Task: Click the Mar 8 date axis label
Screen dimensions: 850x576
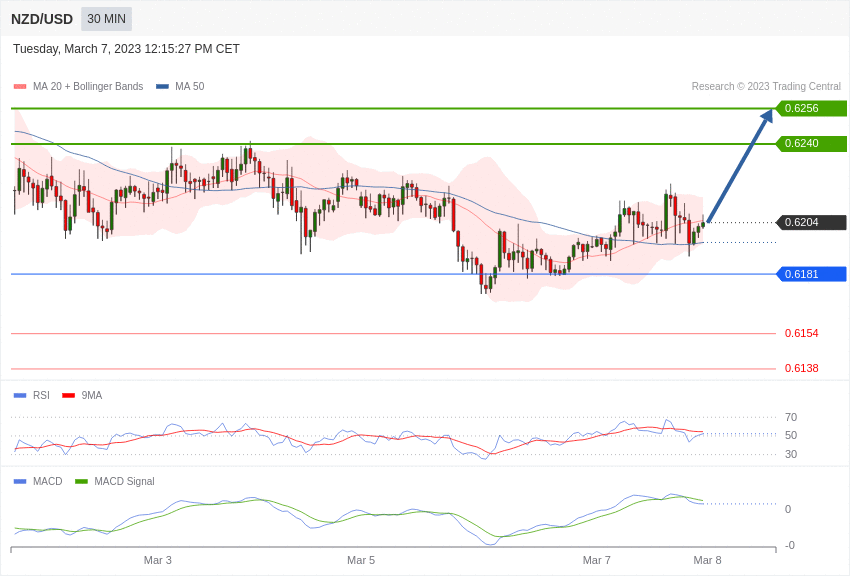Action: (707, 560)
